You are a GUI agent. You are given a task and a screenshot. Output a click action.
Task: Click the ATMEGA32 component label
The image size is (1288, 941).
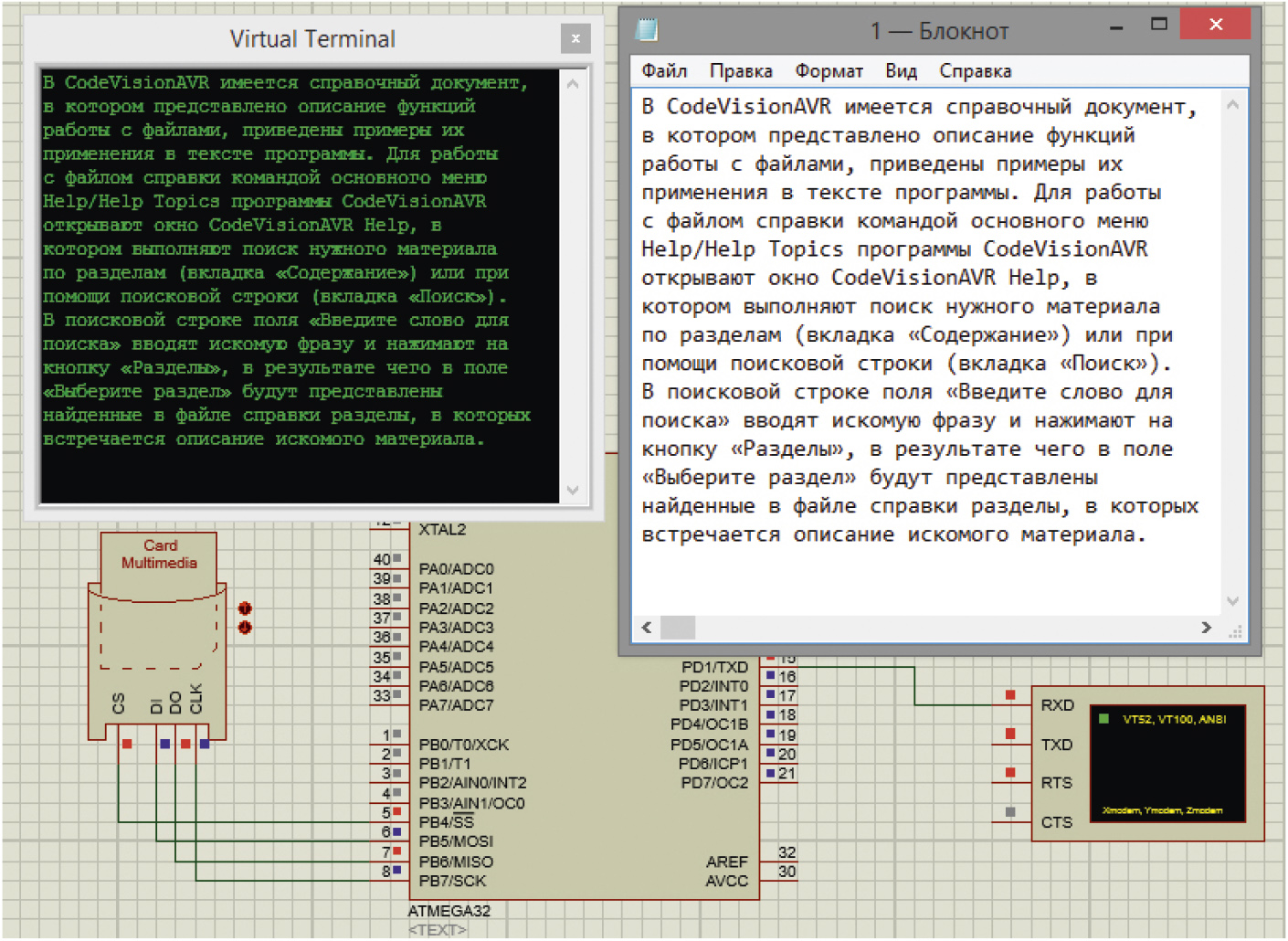449,911
